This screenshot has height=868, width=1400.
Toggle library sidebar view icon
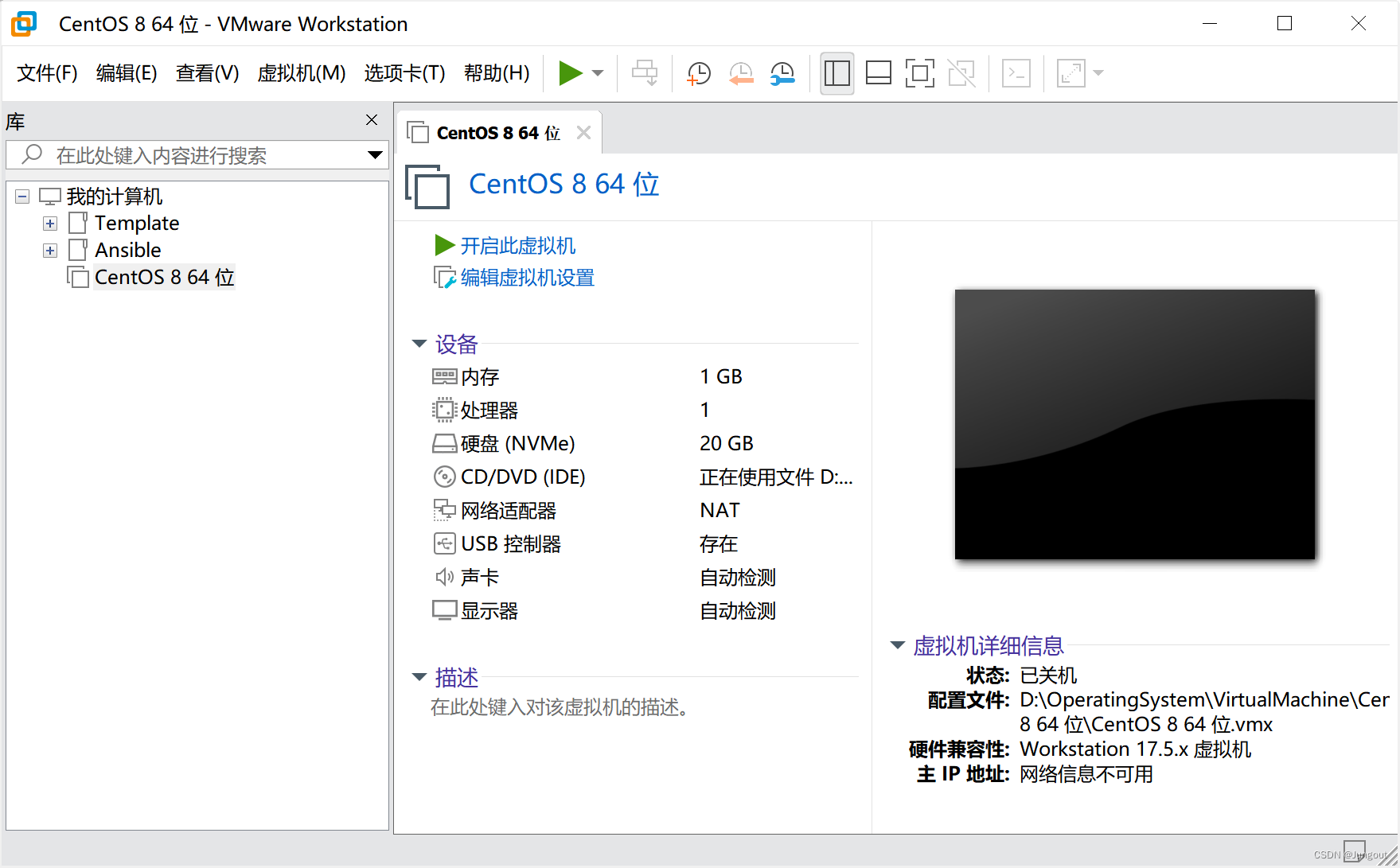[836, 73]
